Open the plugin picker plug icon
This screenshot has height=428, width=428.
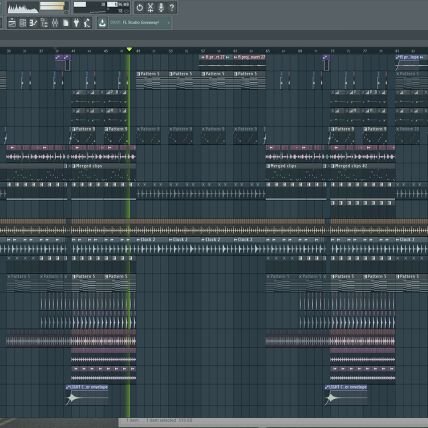(x=76, y=23)
